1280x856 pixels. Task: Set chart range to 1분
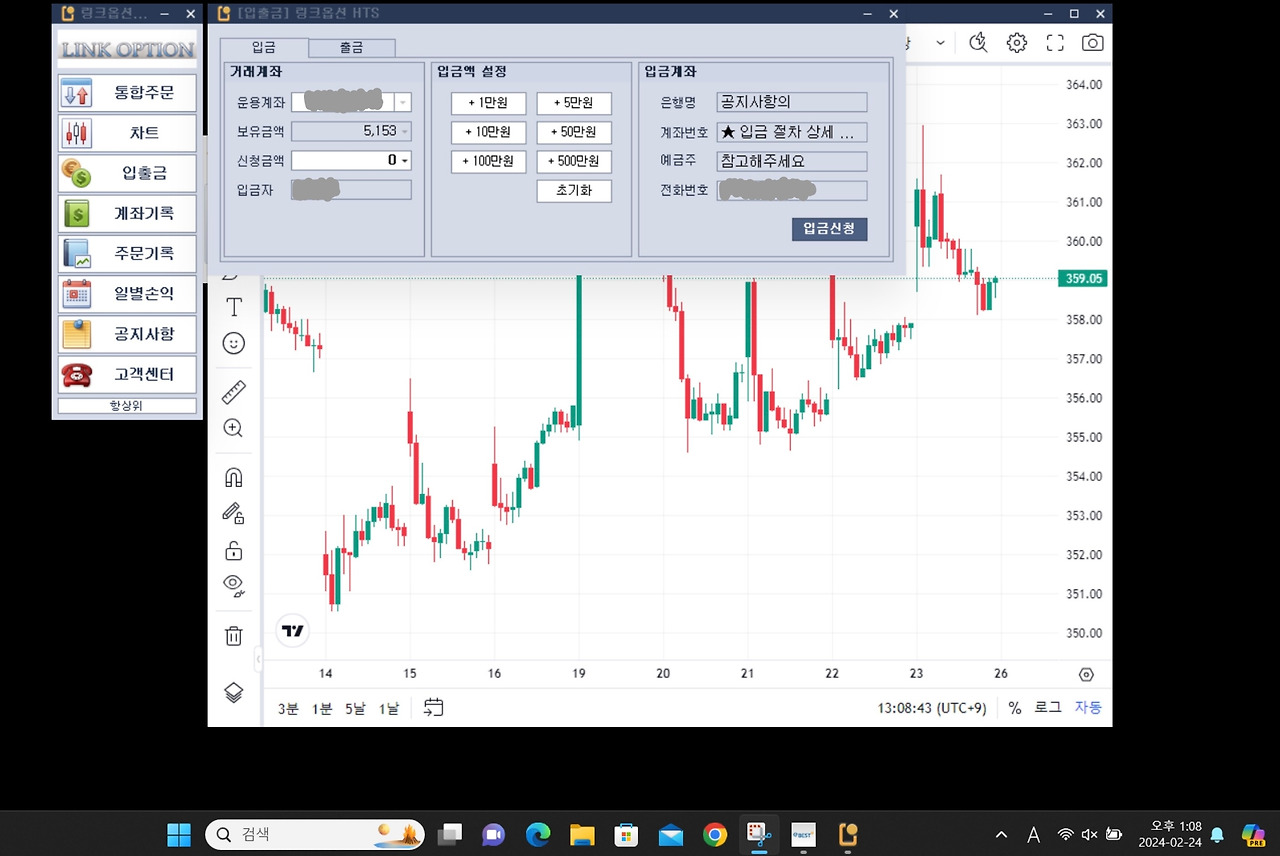pyautogui.click(x=322, y=708)
